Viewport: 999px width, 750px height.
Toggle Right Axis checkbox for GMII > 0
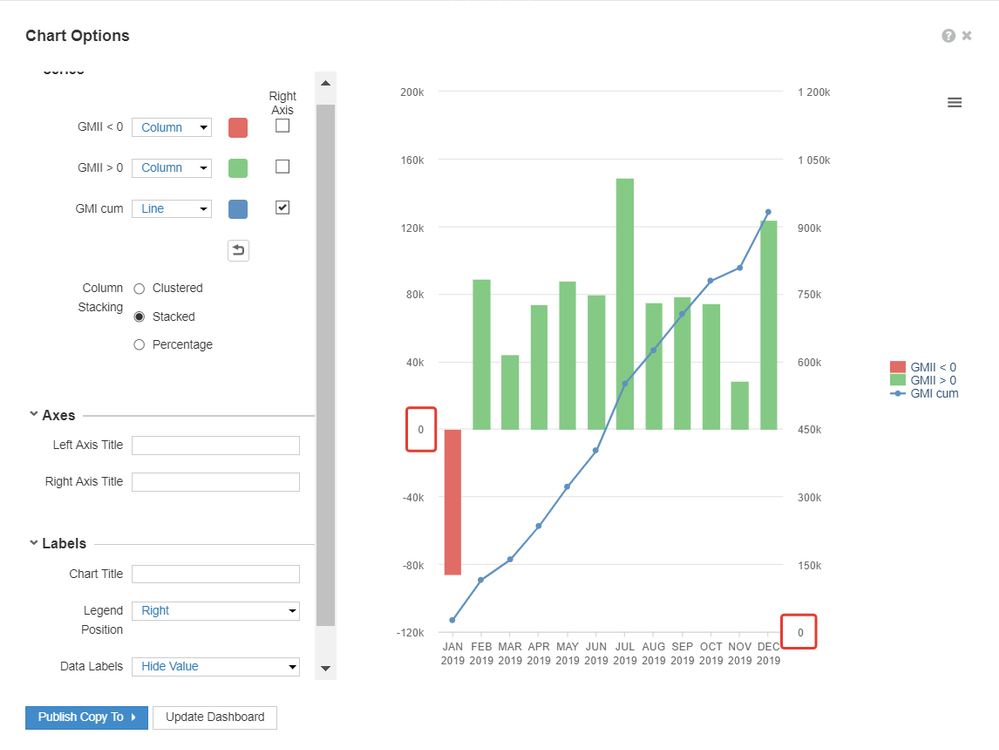pos(282,166)
